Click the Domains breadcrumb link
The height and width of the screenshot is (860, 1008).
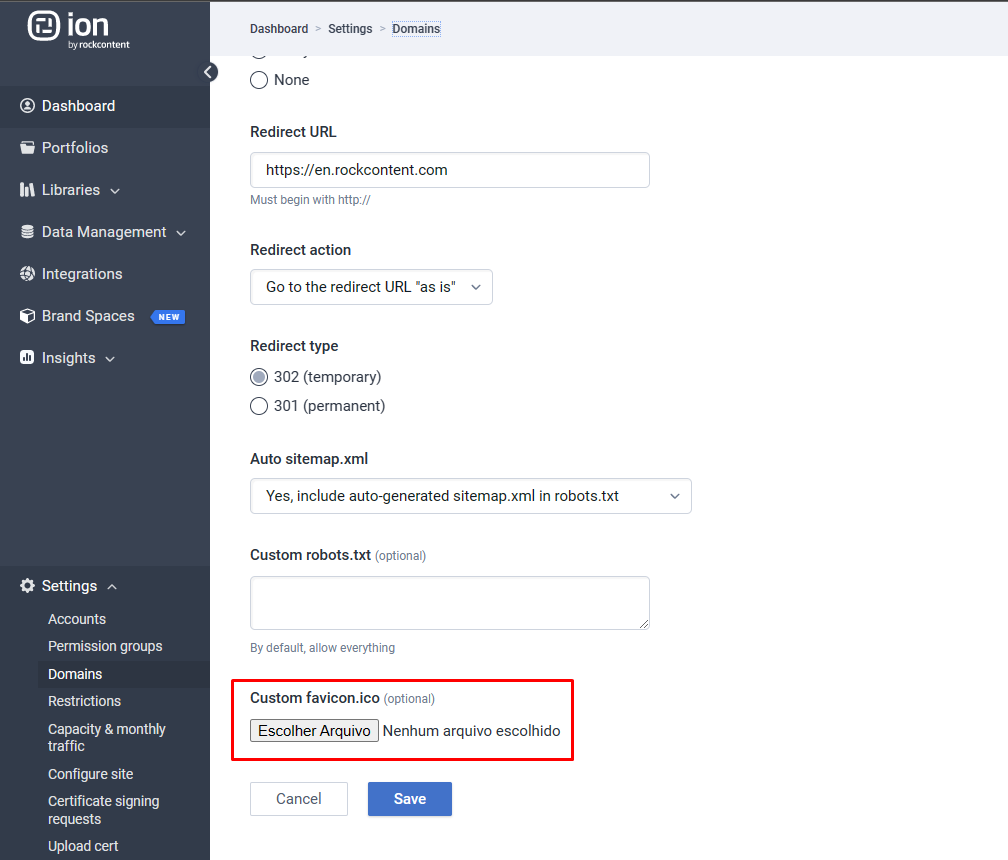(416, 29)
